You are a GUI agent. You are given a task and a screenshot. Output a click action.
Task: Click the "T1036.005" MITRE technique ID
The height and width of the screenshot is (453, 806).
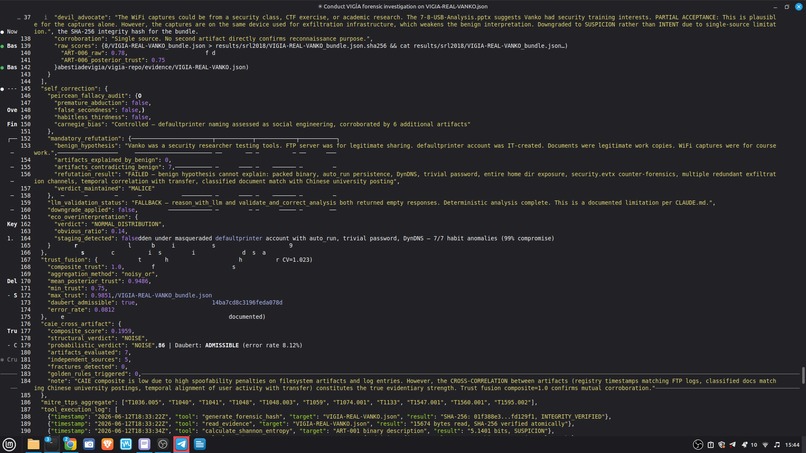coord(141,403)
